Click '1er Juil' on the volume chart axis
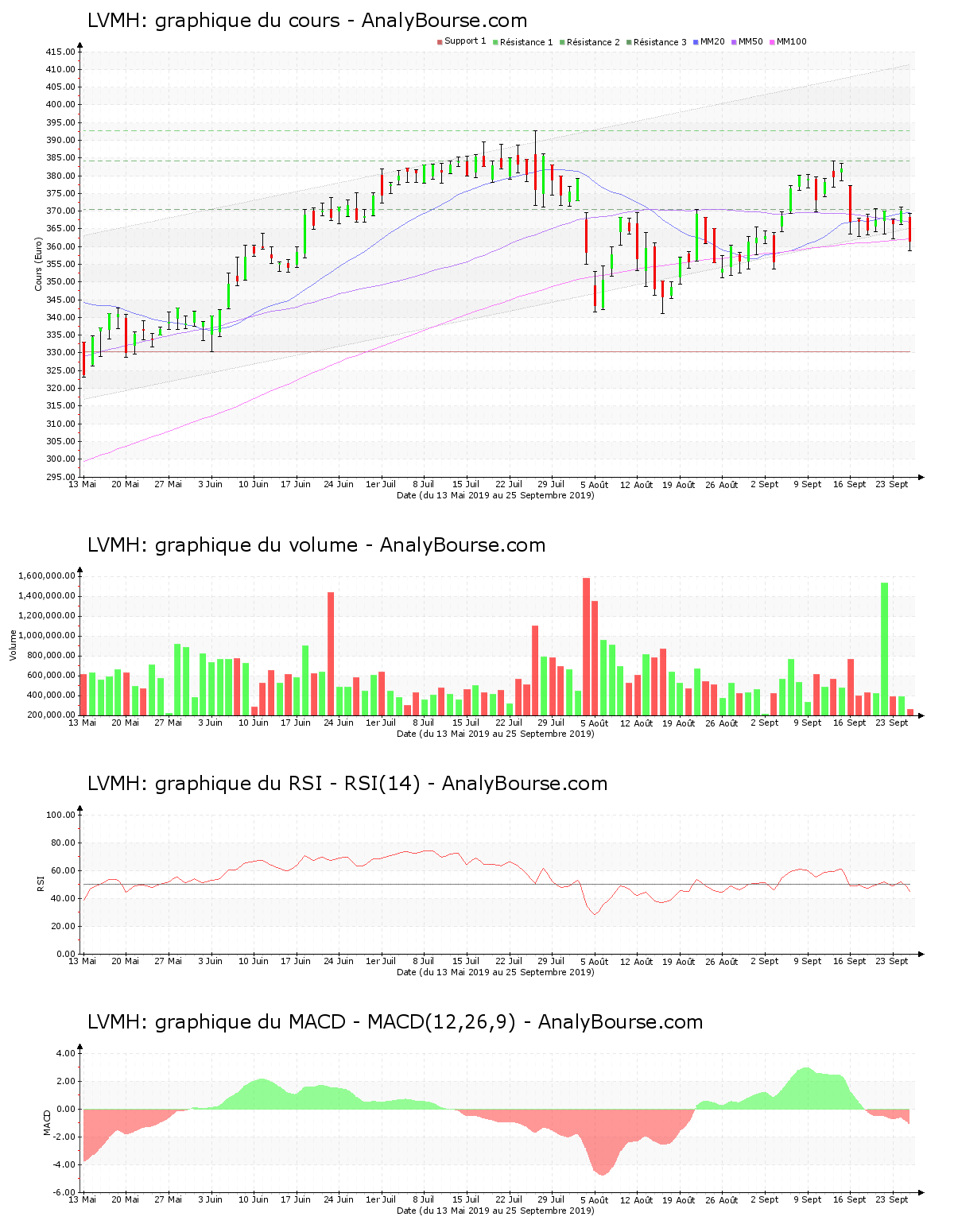Image resolution: width=954 pixels, height=1232 pixels. (x=380, y=723)
